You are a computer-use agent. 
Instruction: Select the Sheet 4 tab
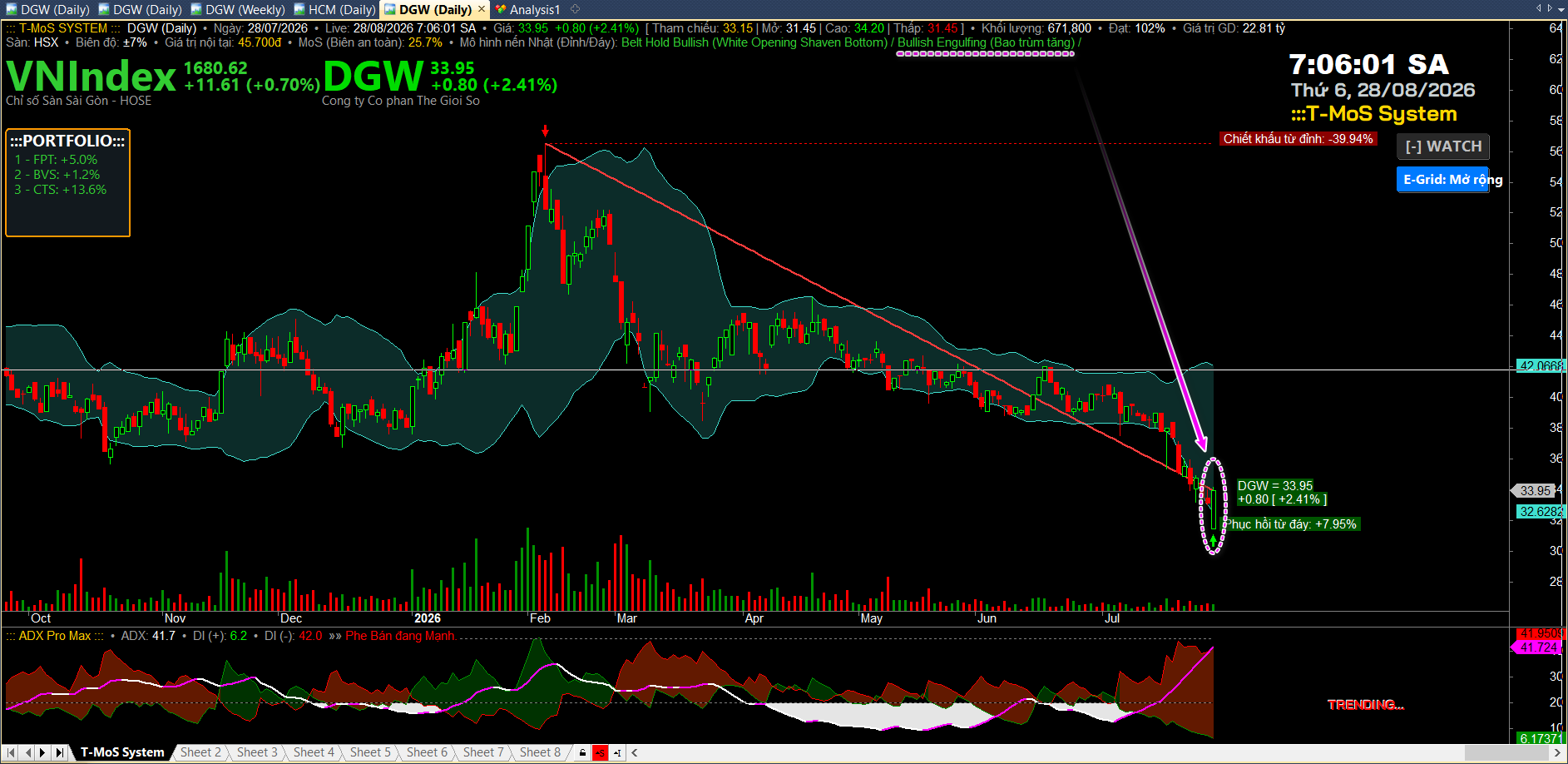pos(314,752)
